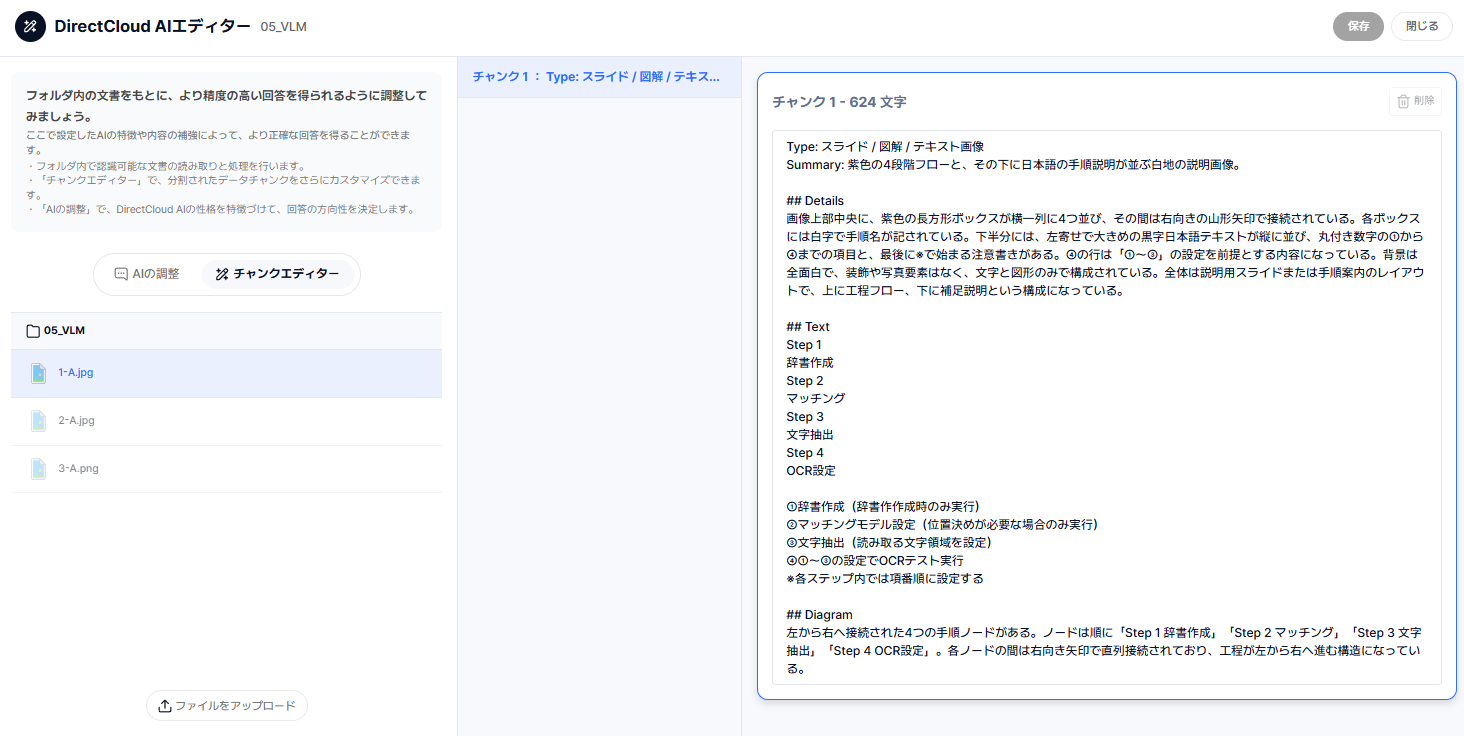Screen dimensions: 1464x736
Task: Click the '## Diagram' line in the editor
Action: [x=819, y=615]
